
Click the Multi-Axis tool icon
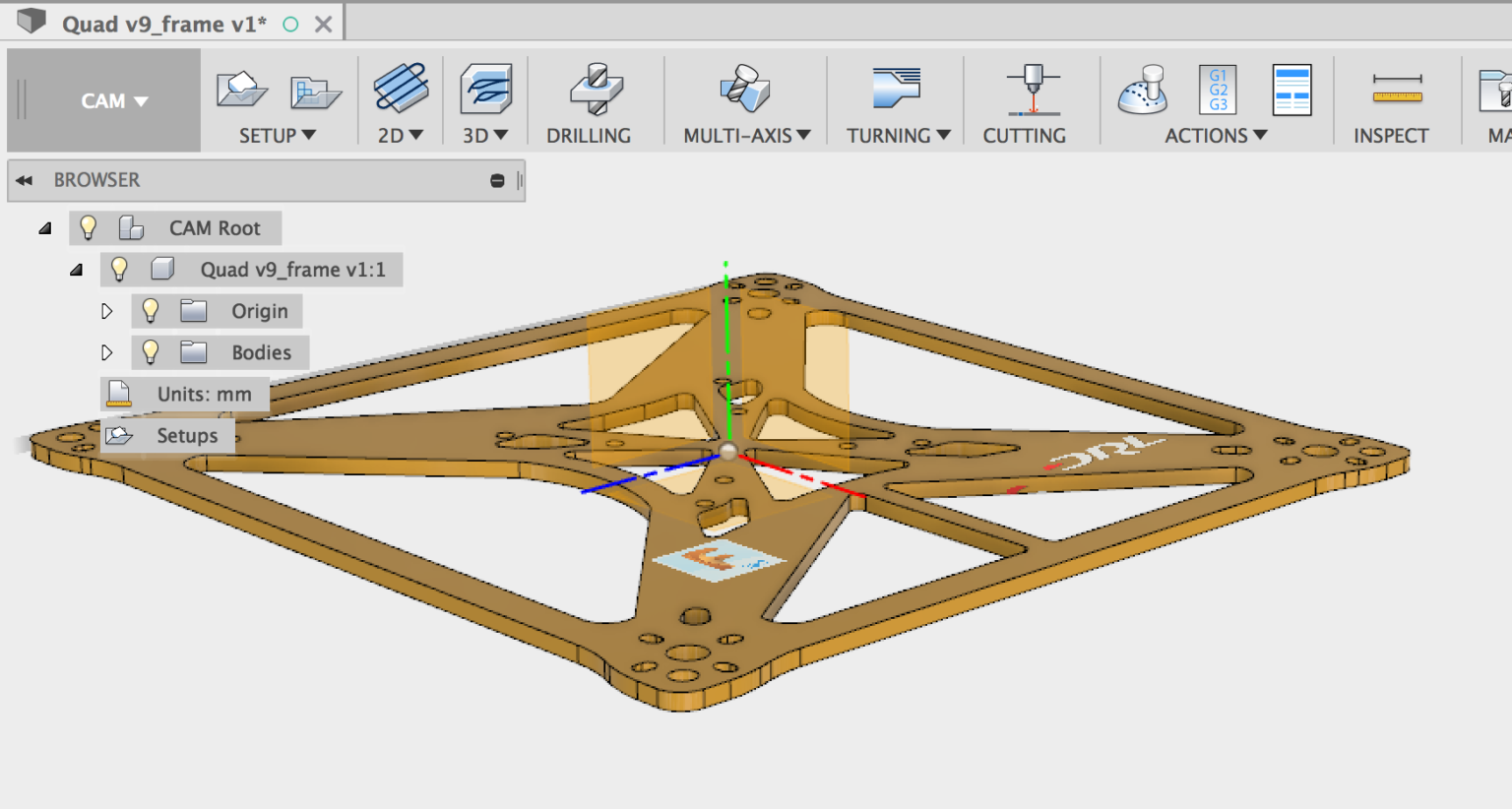point(745,89)
